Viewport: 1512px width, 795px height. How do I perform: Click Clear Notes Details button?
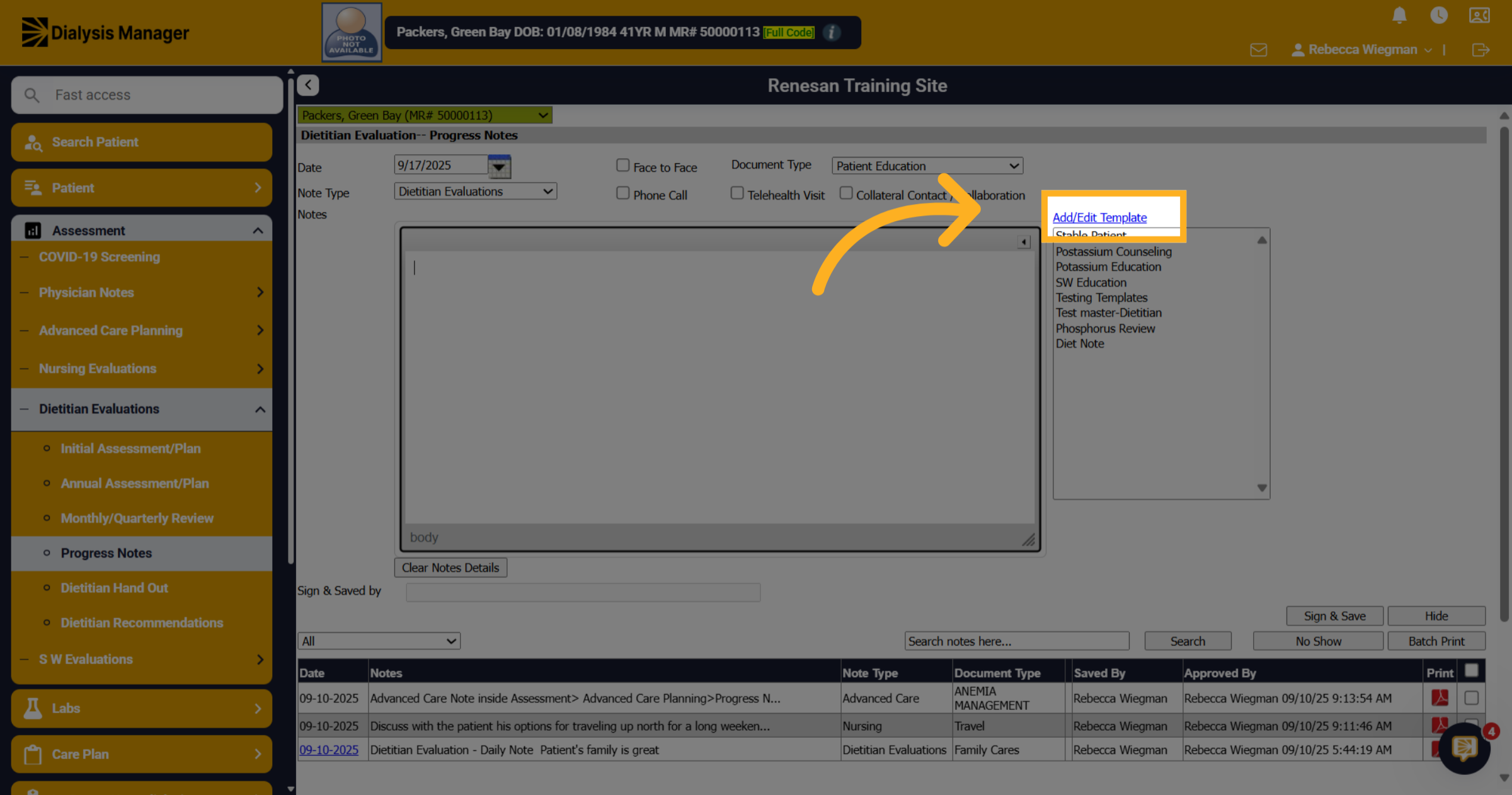coord(450,567)
